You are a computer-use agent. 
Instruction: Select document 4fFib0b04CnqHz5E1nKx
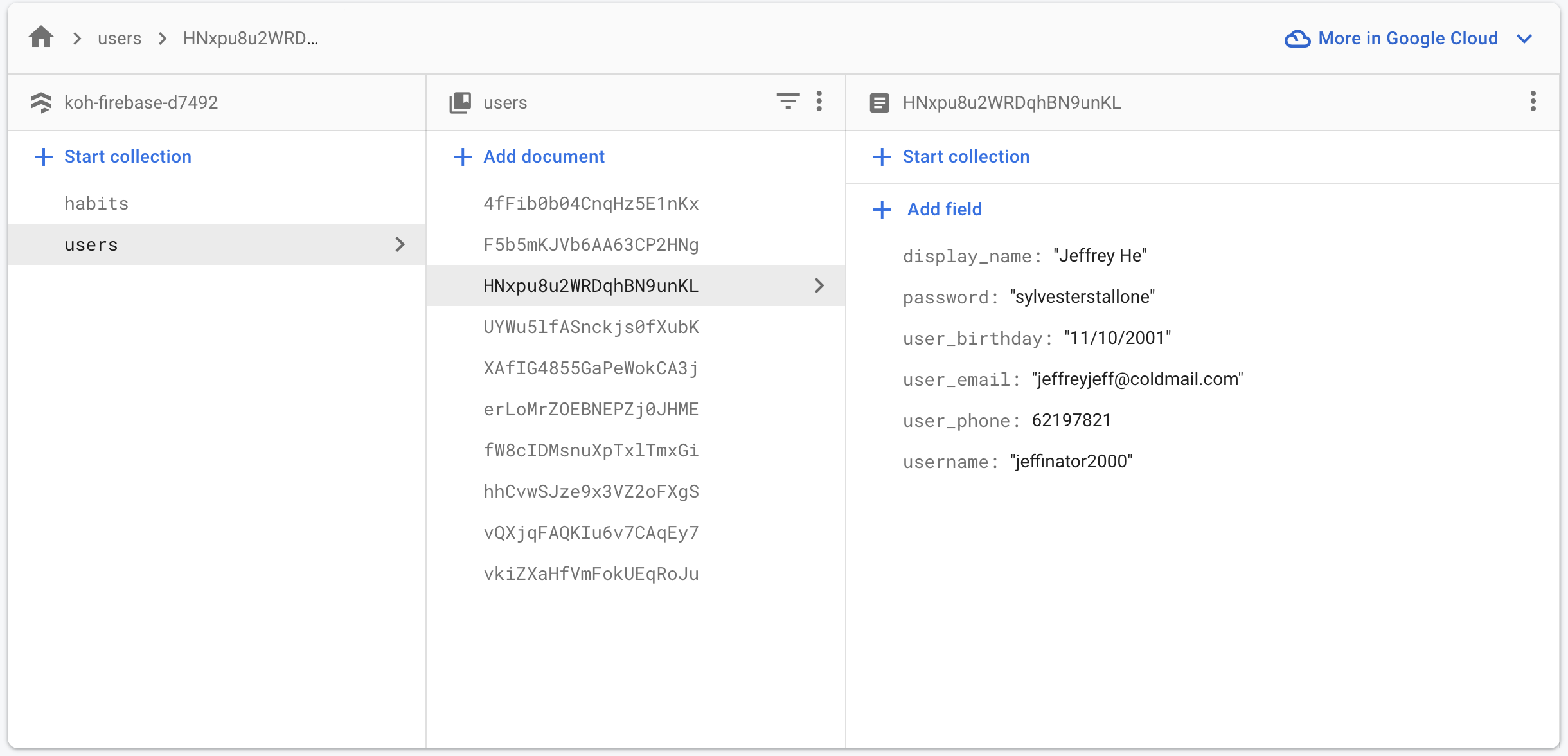coord(591,203)
